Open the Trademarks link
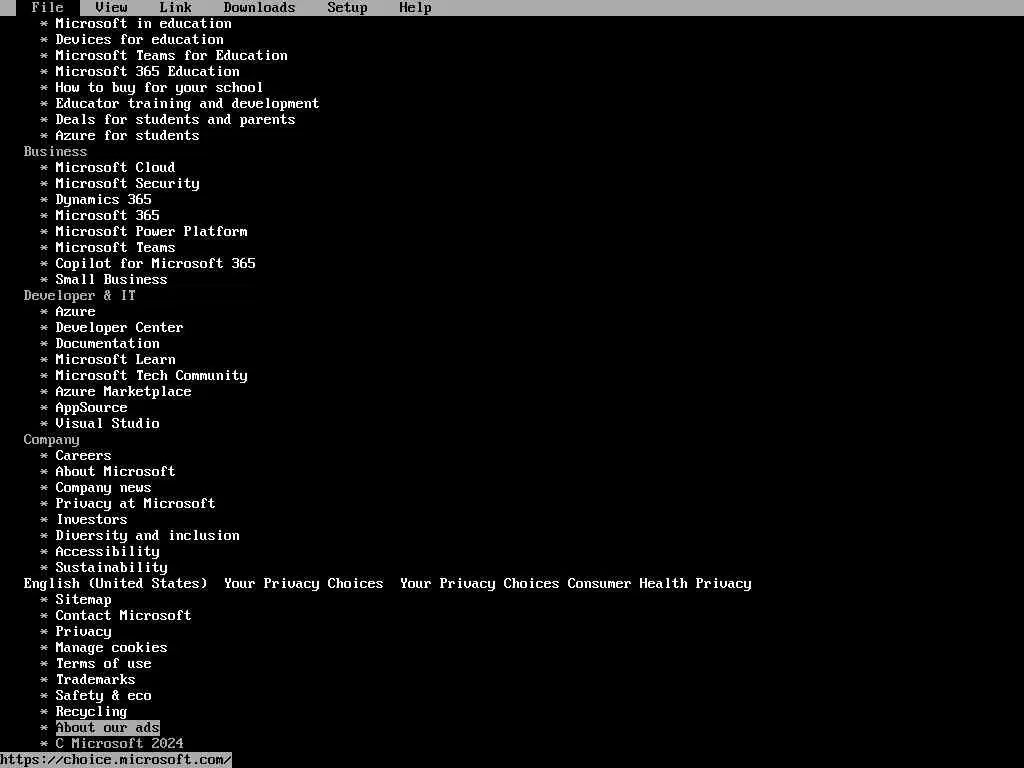 [x=95, y=679]
